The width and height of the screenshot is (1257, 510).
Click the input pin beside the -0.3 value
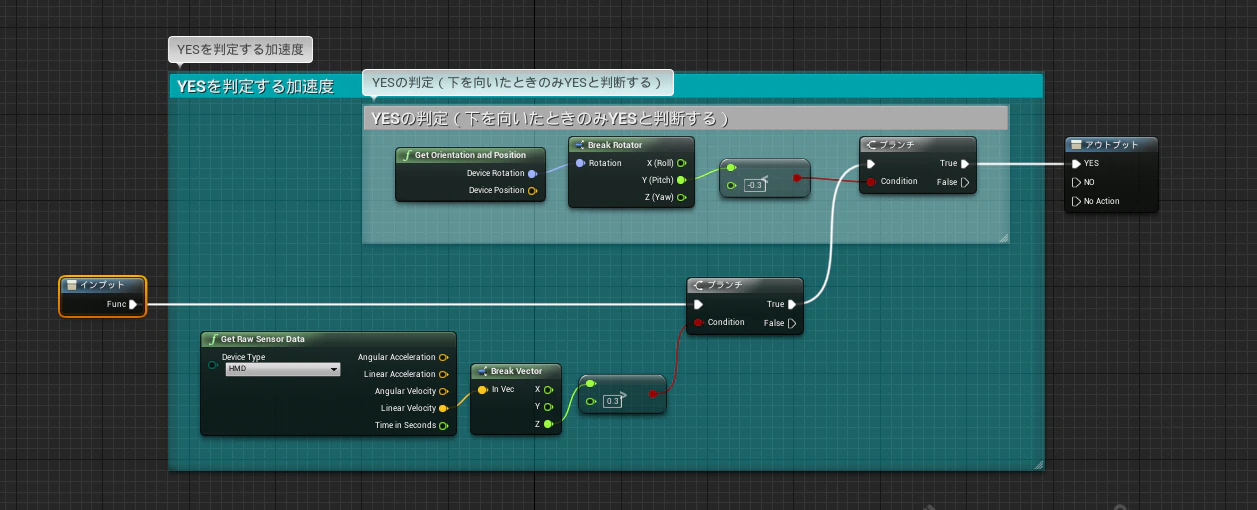pos(731,185)
